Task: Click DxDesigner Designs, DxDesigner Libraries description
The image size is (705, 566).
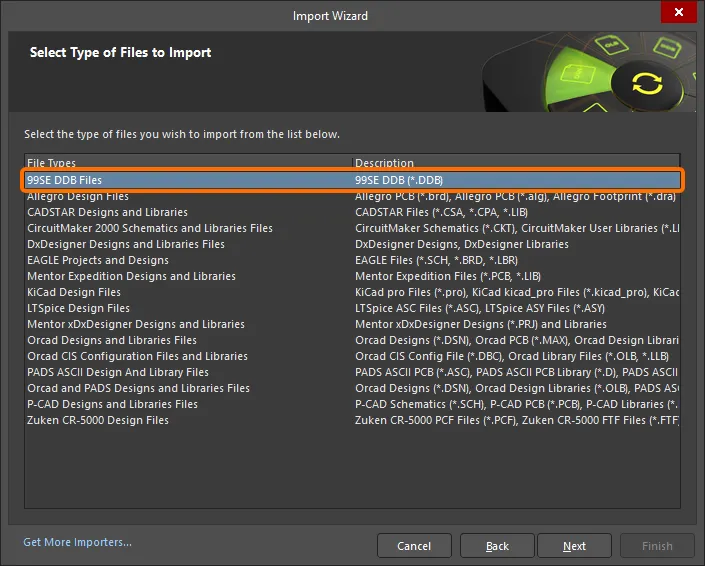Action: point(462,244)
